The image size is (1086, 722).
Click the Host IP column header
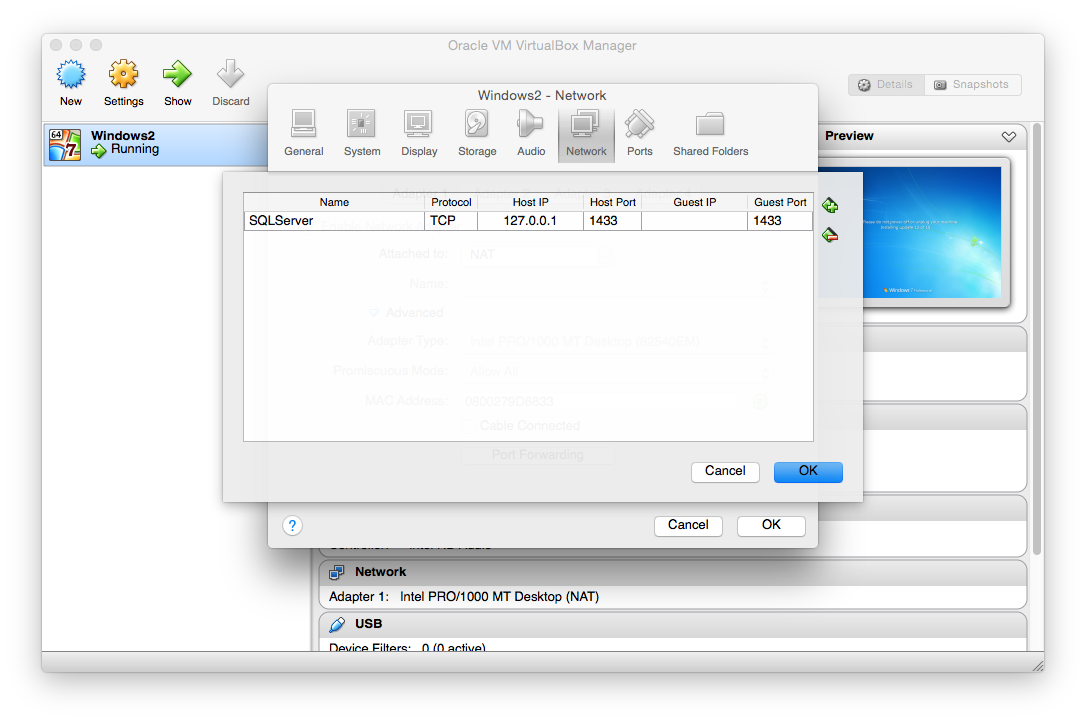(531, 202)
